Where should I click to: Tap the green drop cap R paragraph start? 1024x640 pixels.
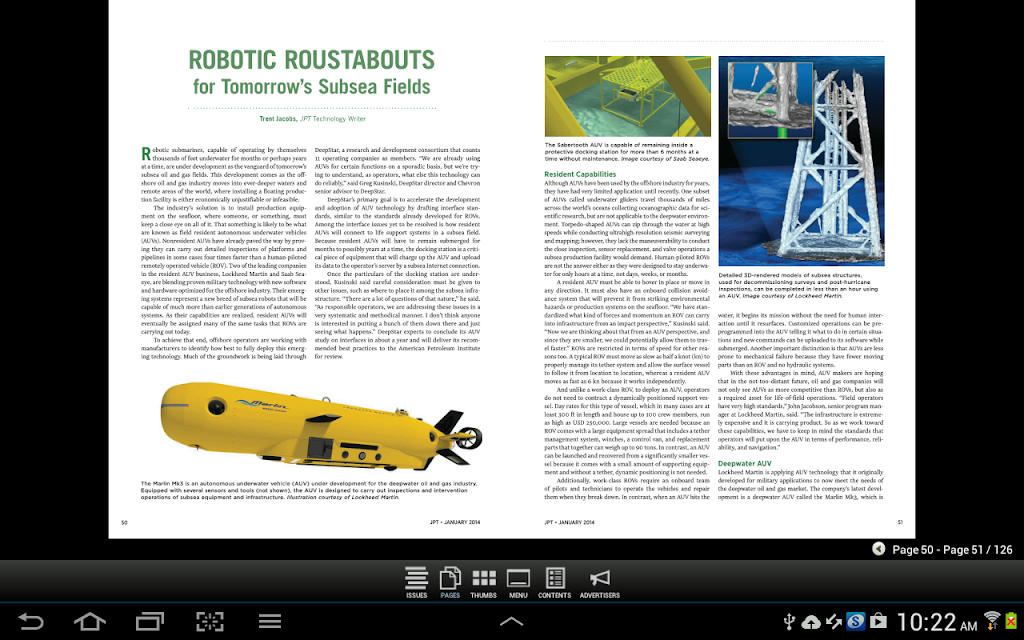pyautogui.click(x=146, y=154)
